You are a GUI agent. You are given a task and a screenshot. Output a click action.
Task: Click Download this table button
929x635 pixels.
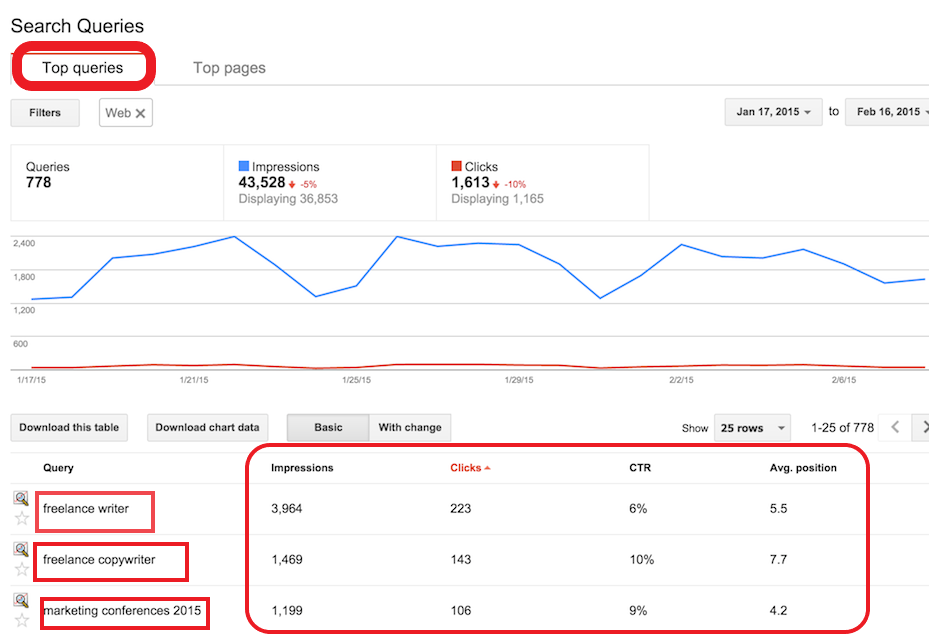click(69, 428)
